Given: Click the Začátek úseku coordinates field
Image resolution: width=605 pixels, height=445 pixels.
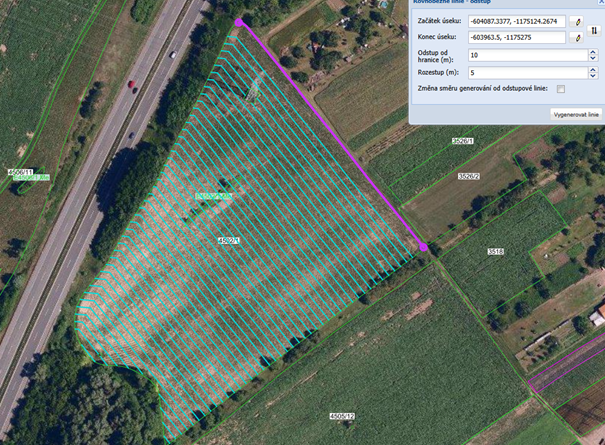Looking at the screenshot, I should [517, 22].
